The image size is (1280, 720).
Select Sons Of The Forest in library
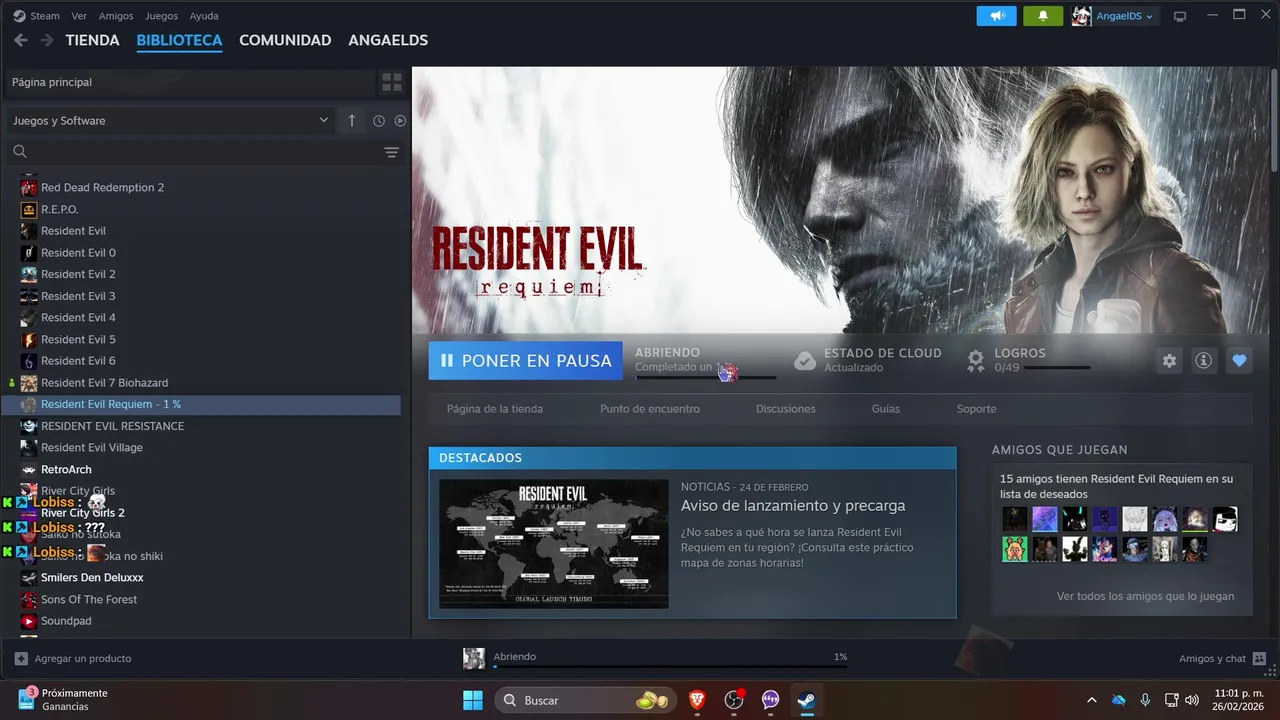coord(89,599)
